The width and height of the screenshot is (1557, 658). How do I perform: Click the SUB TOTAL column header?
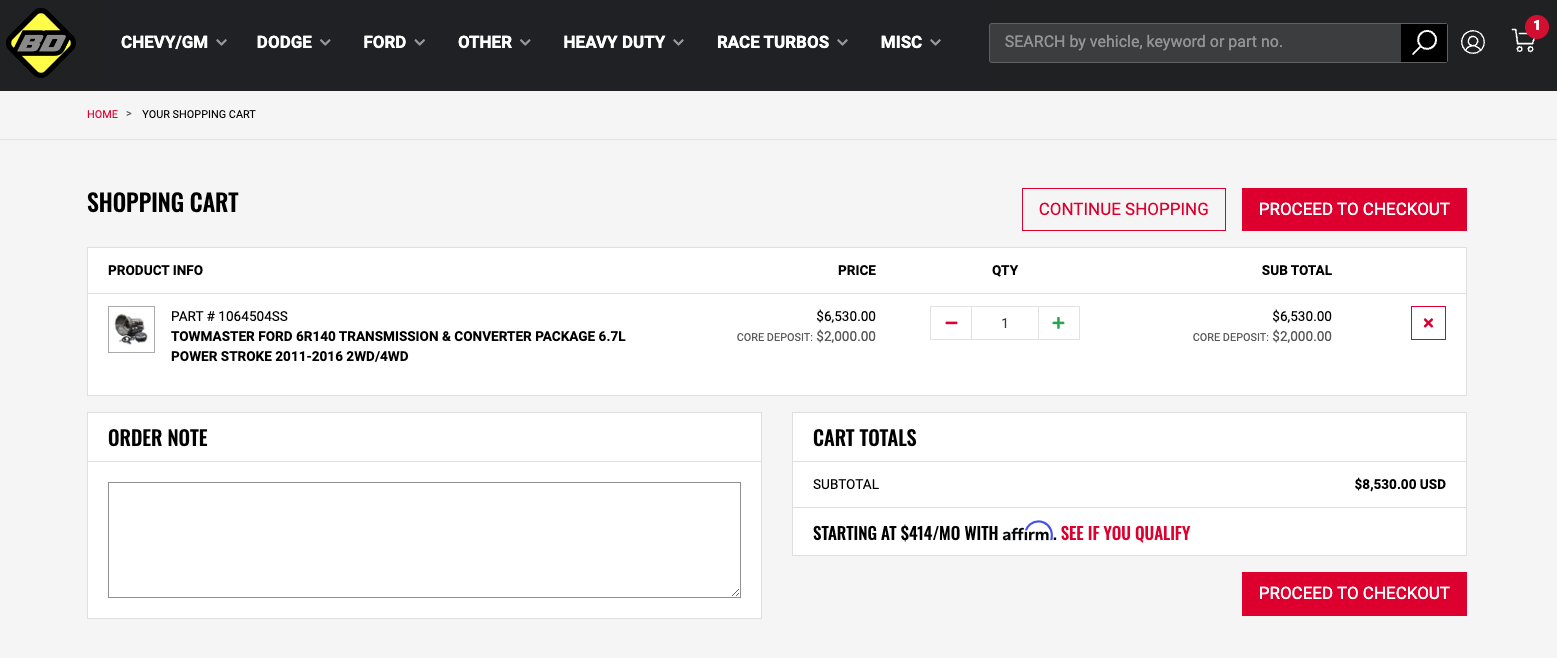pos(1297,270)
